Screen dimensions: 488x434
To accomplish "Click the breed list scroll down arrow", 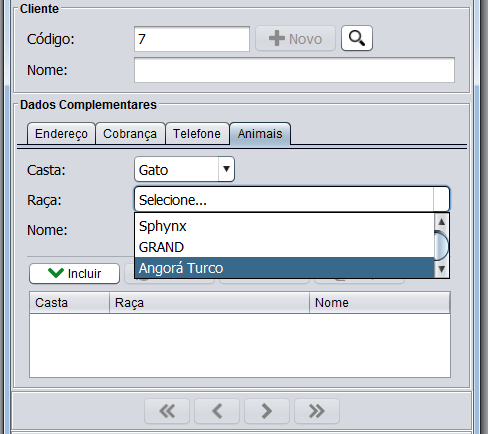I will point(442,269).
